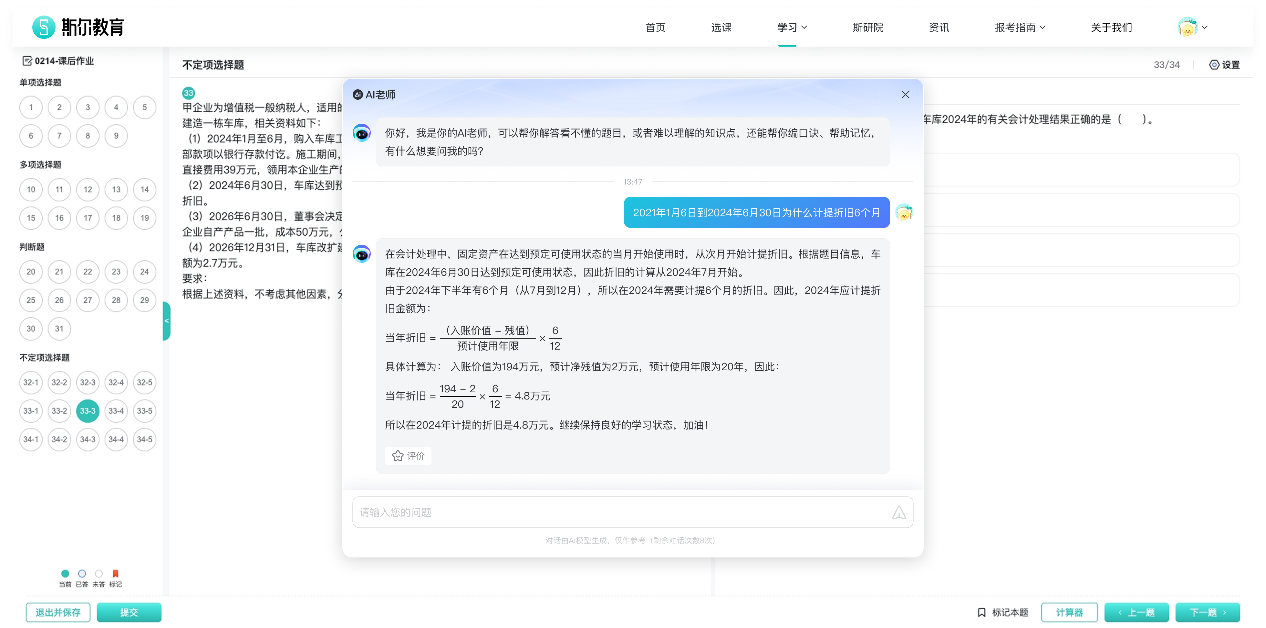This screenshot has width=1266, height=628.
Task: Collapse the question list sidebar handle
Action: [x=166, y=321]
